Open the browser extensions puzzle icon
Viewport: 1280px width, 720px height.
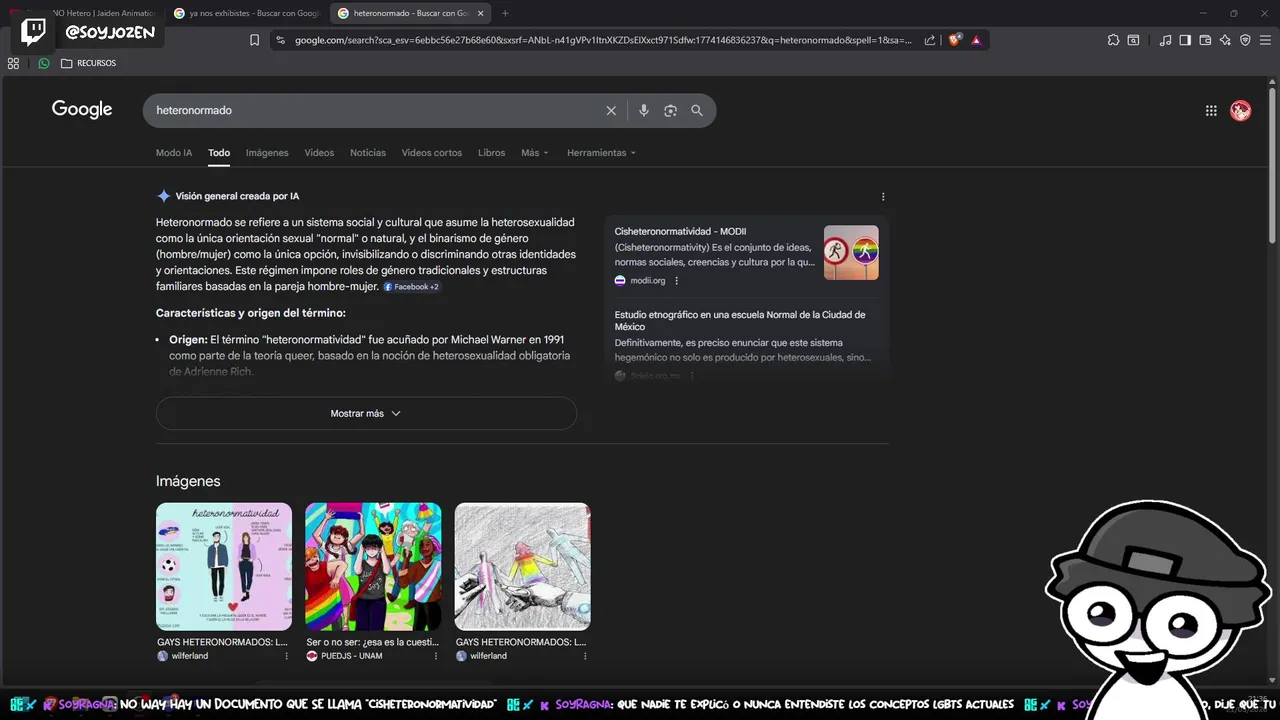1113,40
